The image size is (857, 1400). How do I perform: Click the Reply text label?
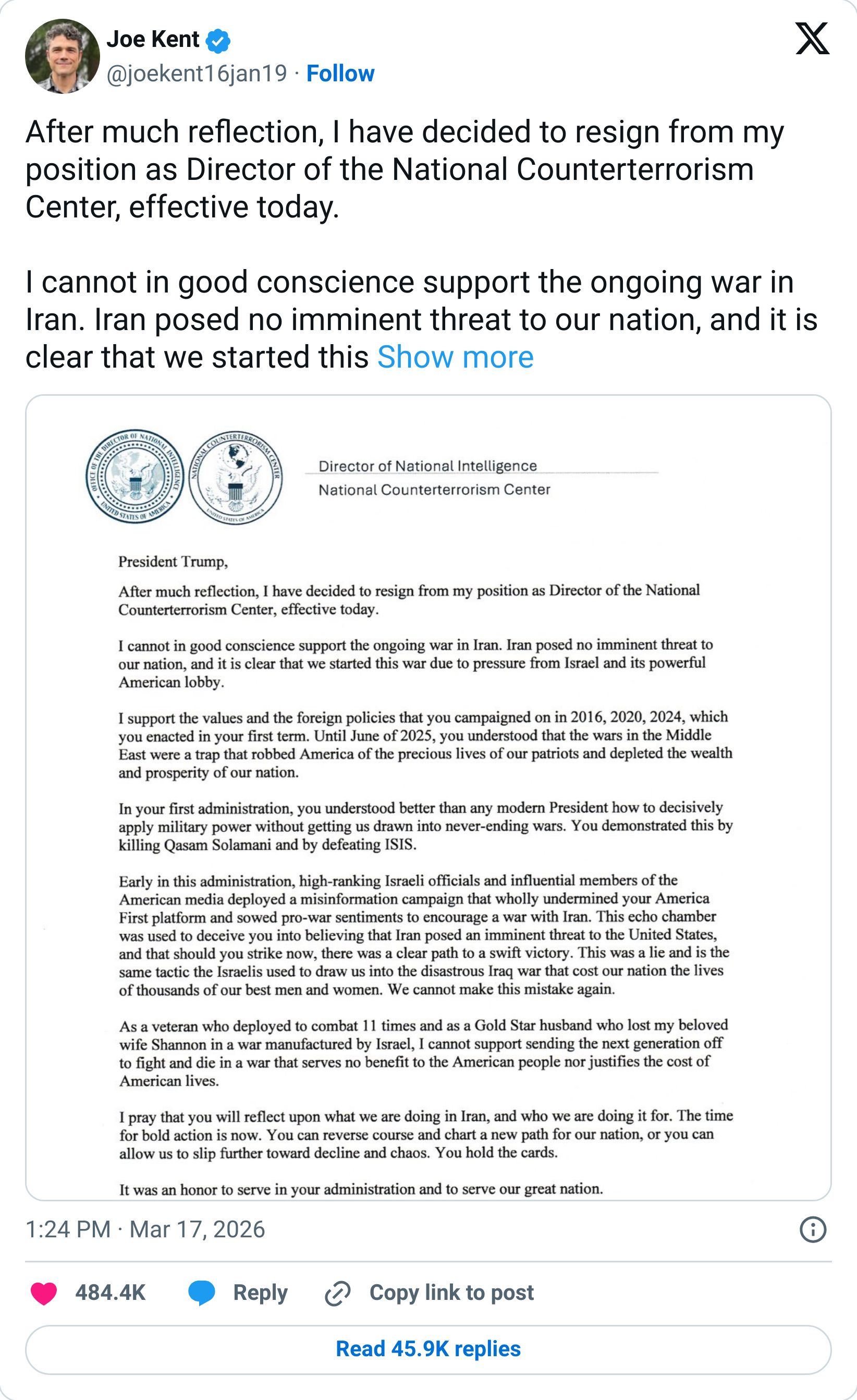[260, 1293]
